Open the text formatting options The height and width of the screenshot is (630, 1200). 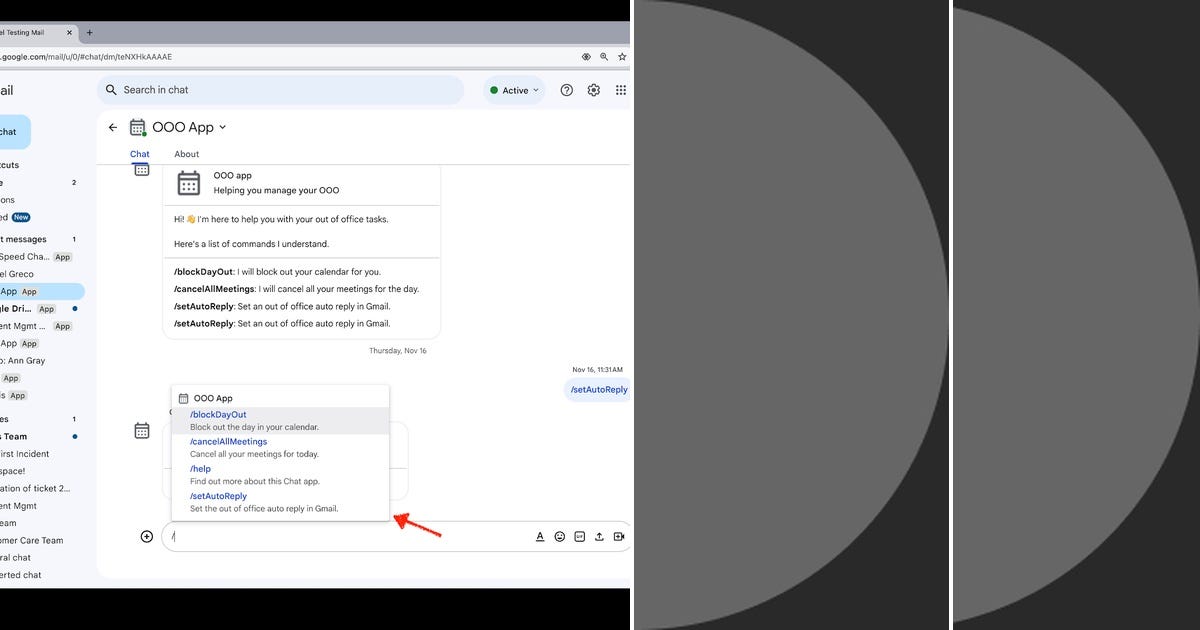coord(539,536)
